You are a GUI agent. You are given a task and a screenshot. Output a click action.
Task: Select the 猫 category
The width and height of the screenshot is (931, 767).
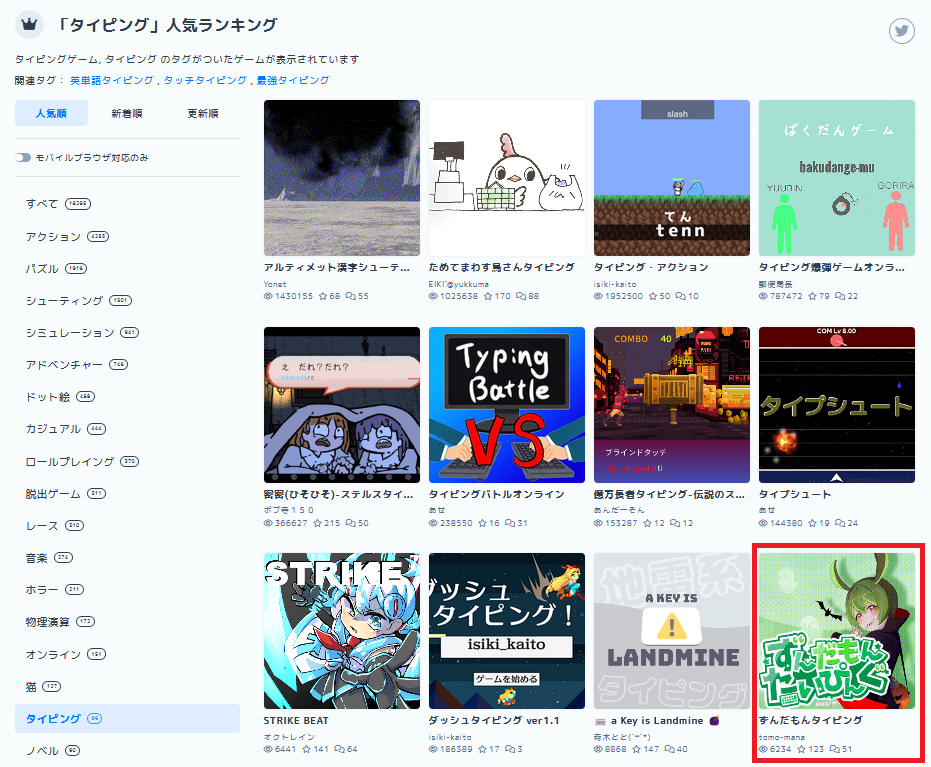127,686
